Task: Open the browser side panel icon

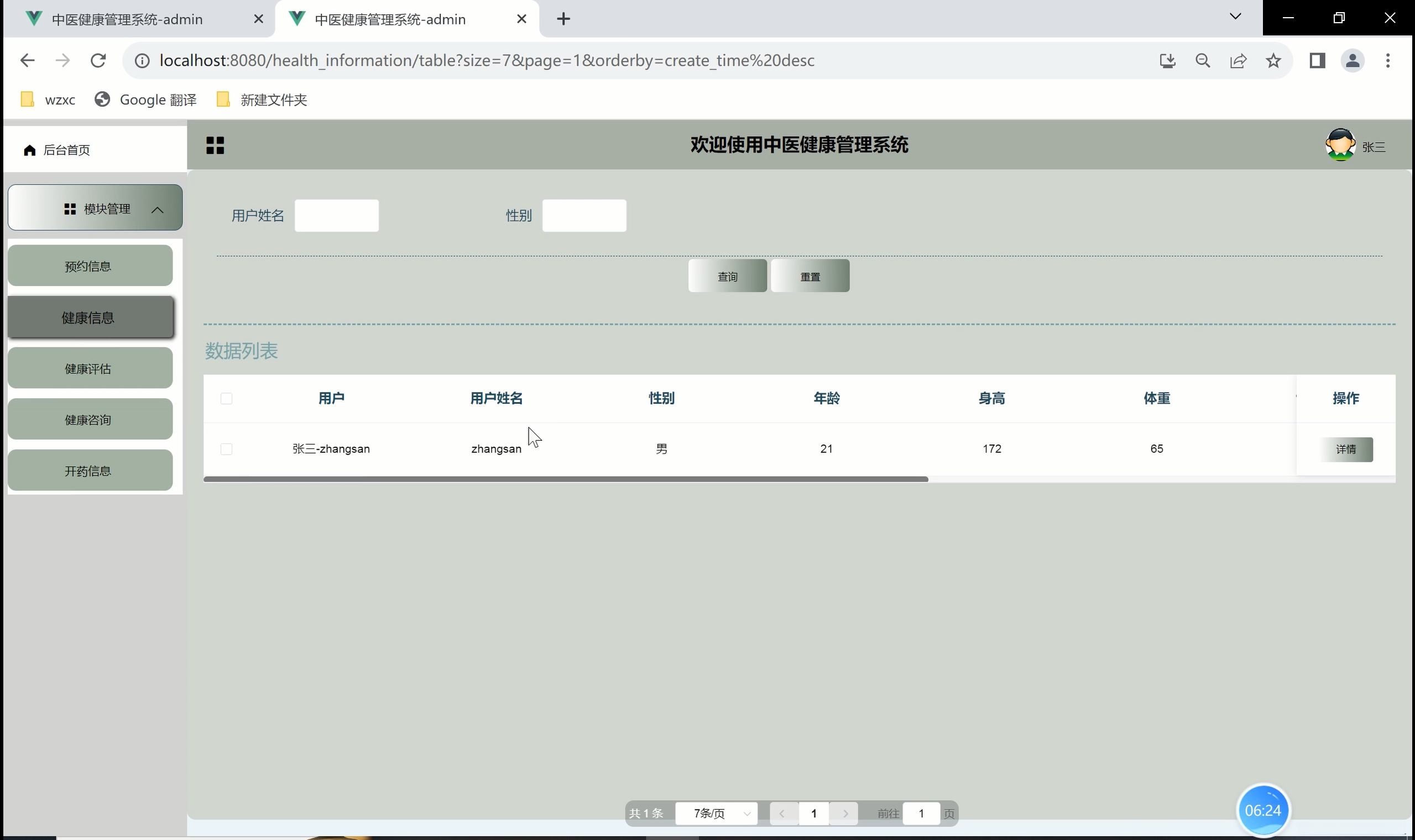Action: tap(1317, 61)
